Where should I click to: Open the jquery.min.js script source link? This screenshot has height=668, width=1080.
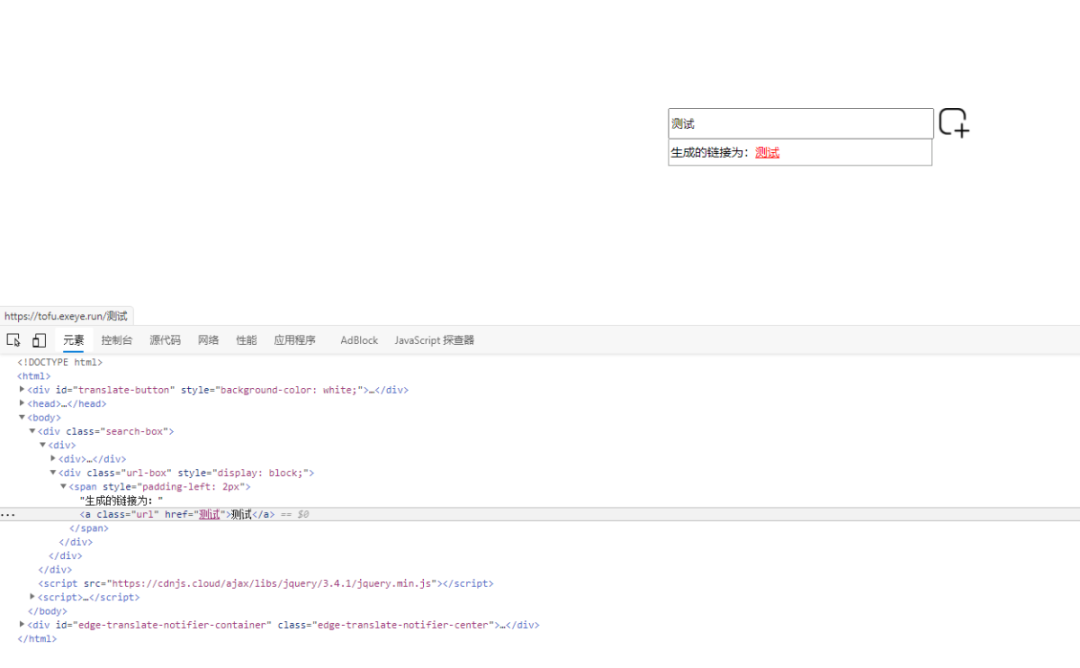point(271,583)
